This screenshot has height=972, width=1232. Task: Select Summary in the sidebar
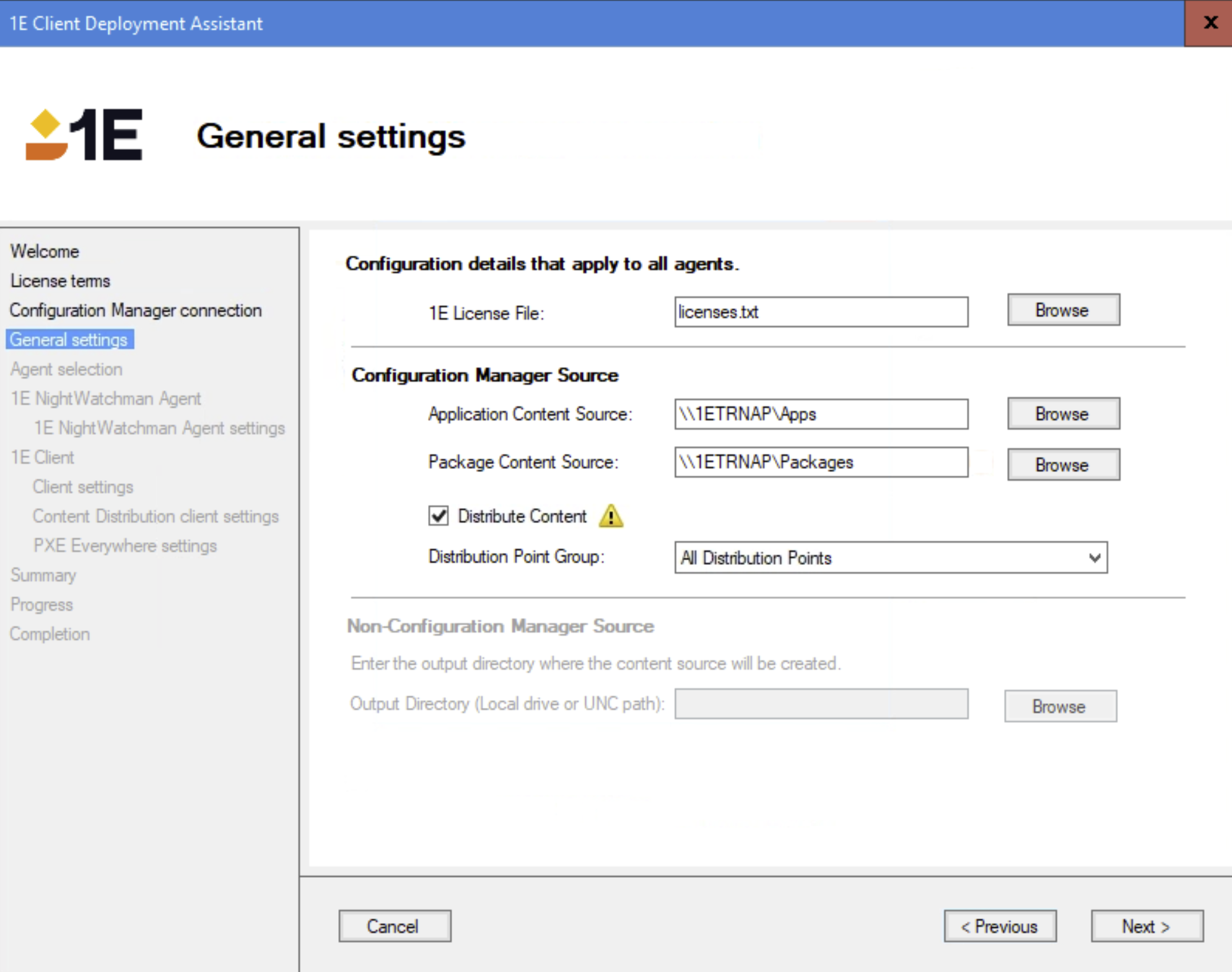pos(43,575)
